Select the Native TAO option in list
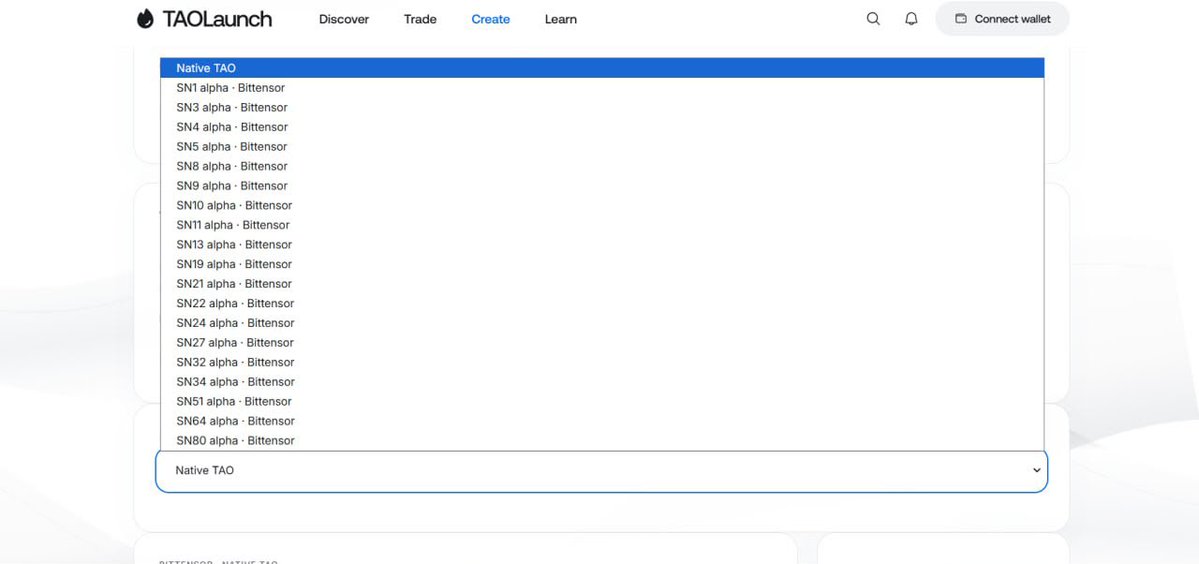 [x=603, y=68]
